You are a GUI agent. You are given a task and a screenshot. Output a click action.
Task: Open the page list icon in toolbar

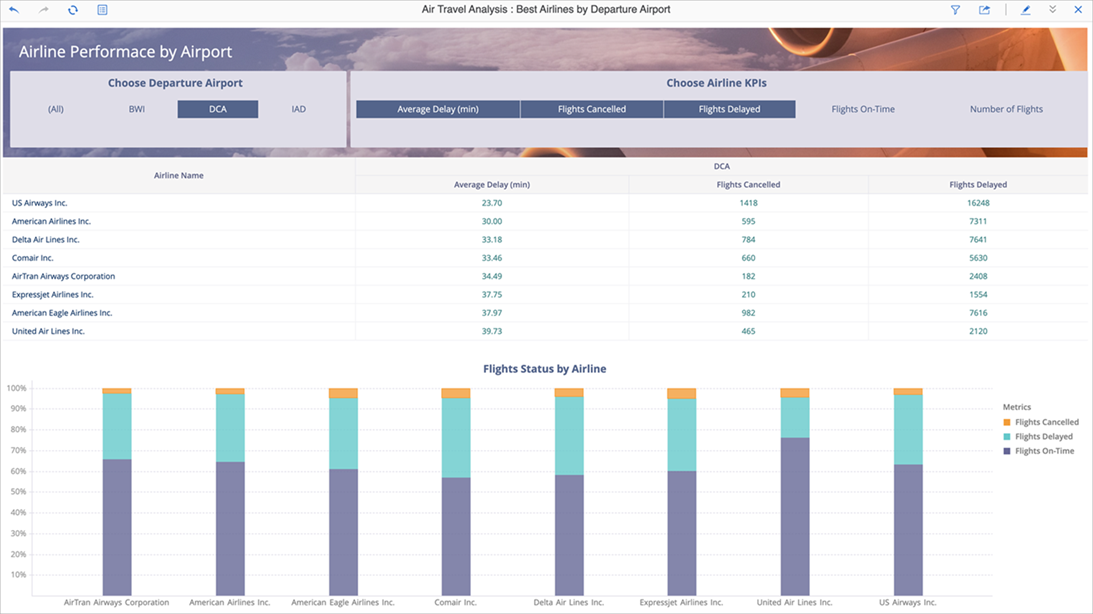103,10
